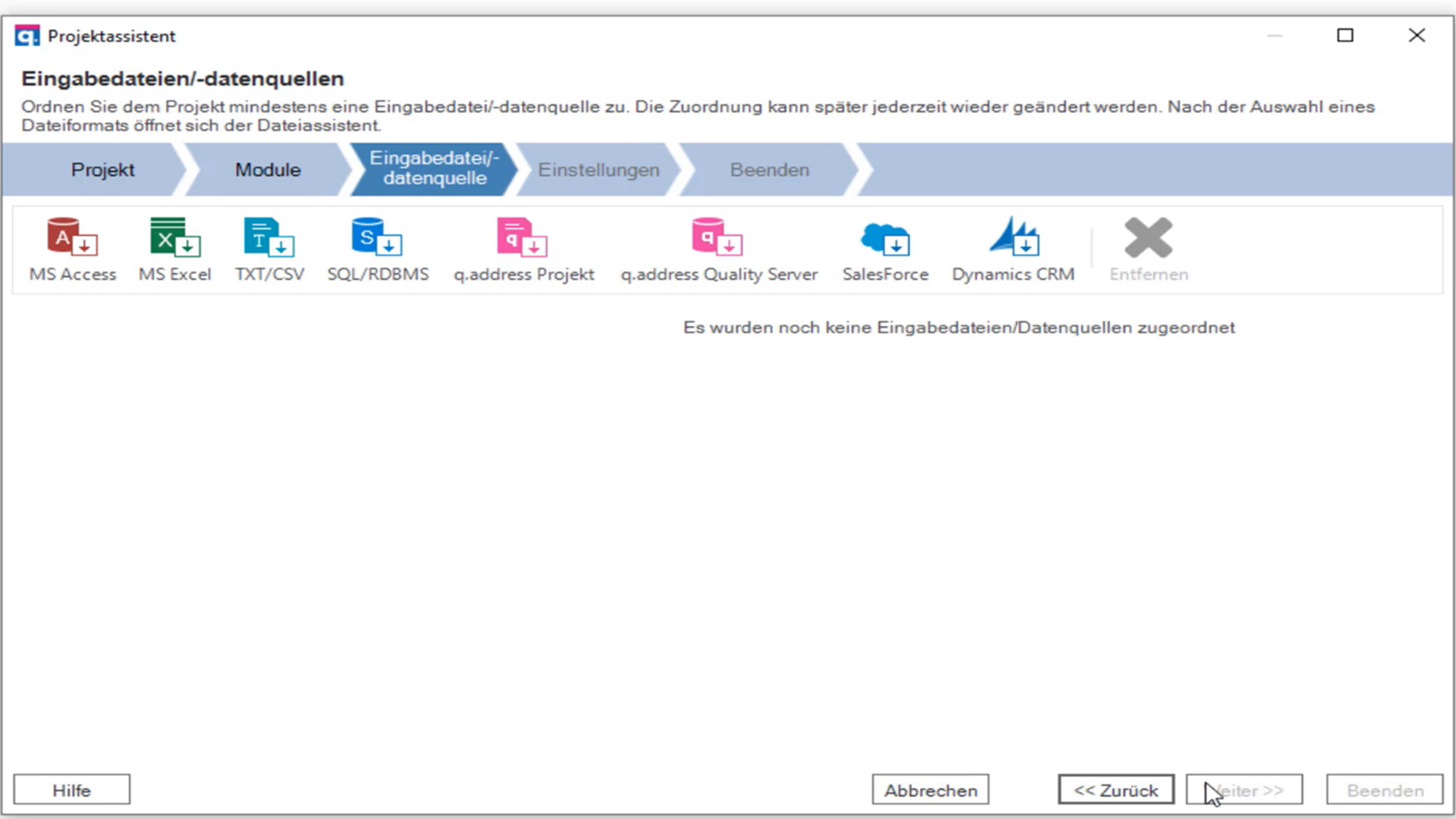The height and width of the screenshot is (819, 1456).
Task: Add an SQL/RDBMS data source
Action: click(x=378, y=249)
